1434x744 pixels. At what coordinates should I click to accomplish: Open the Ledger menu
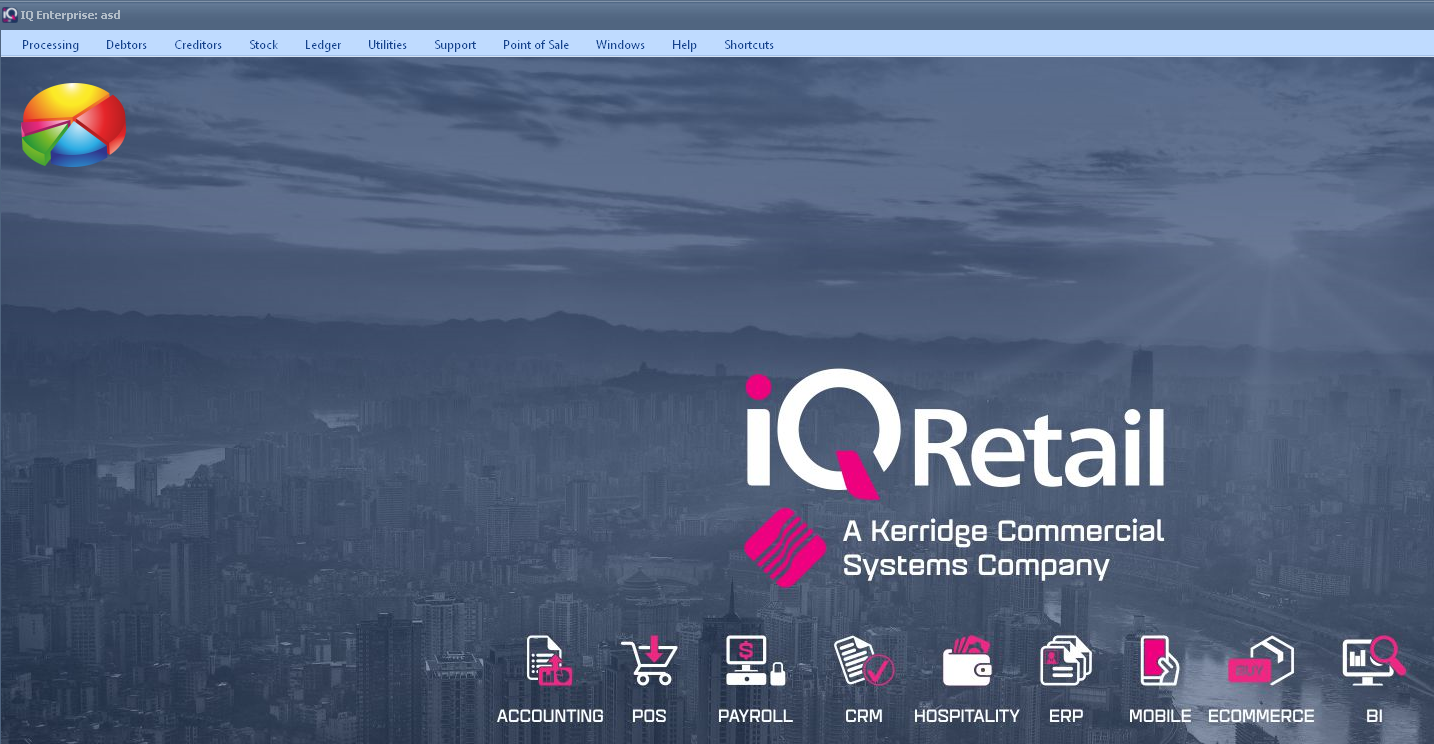[x=323, y=44]
